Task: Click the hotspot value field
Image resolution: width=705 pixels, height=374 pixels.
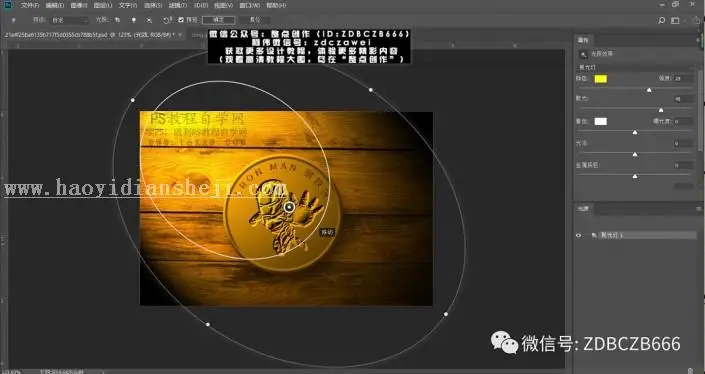Action: coord(683,99)
